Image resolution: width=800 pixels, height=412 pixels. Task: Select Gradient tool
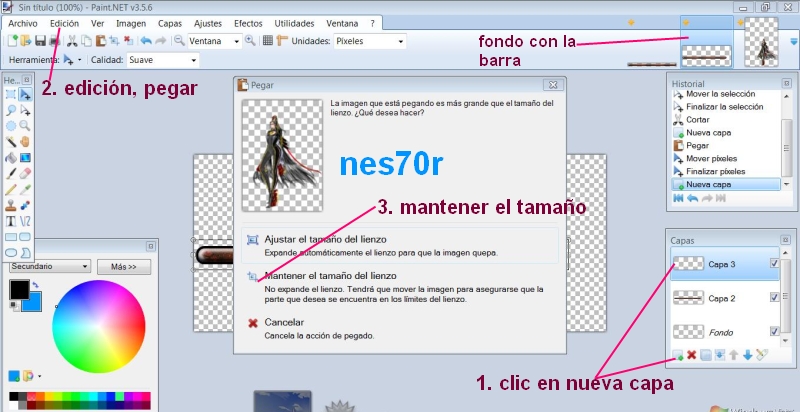pos(25,158)
